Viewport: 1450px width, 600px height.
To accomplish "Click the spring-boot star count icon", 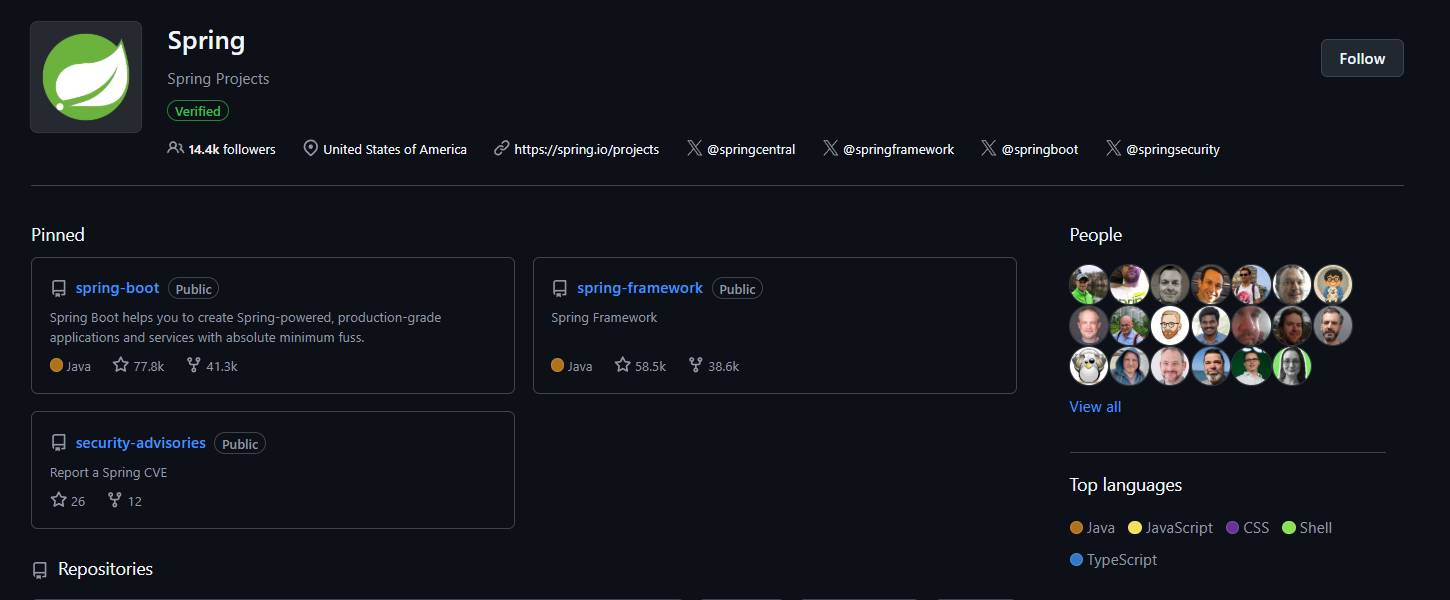I will tap(121, 365).
